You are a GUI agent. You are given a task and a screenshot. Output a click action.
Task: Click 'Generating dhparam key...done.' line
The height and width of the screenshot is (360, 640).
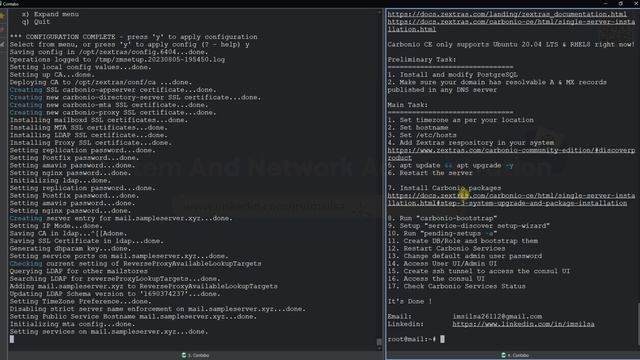pyautogui.click(x=71, y=249)
